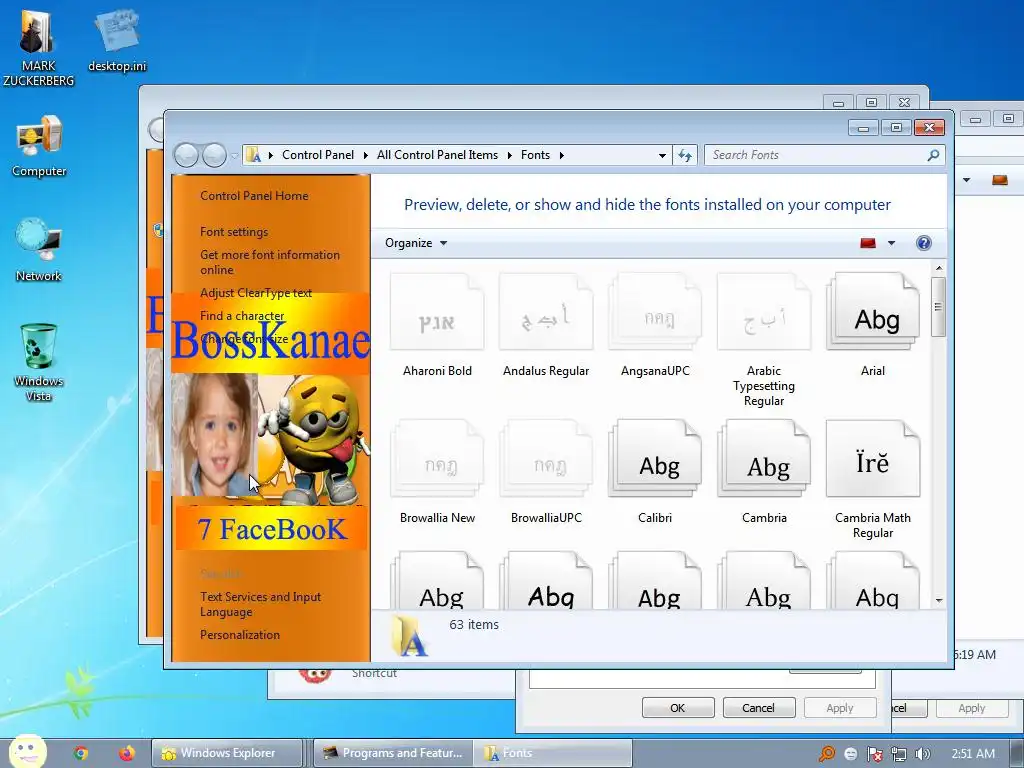Click the Fonts breadcrumb segment
The width and height of the screenshot is (1024, 768).
536,155
